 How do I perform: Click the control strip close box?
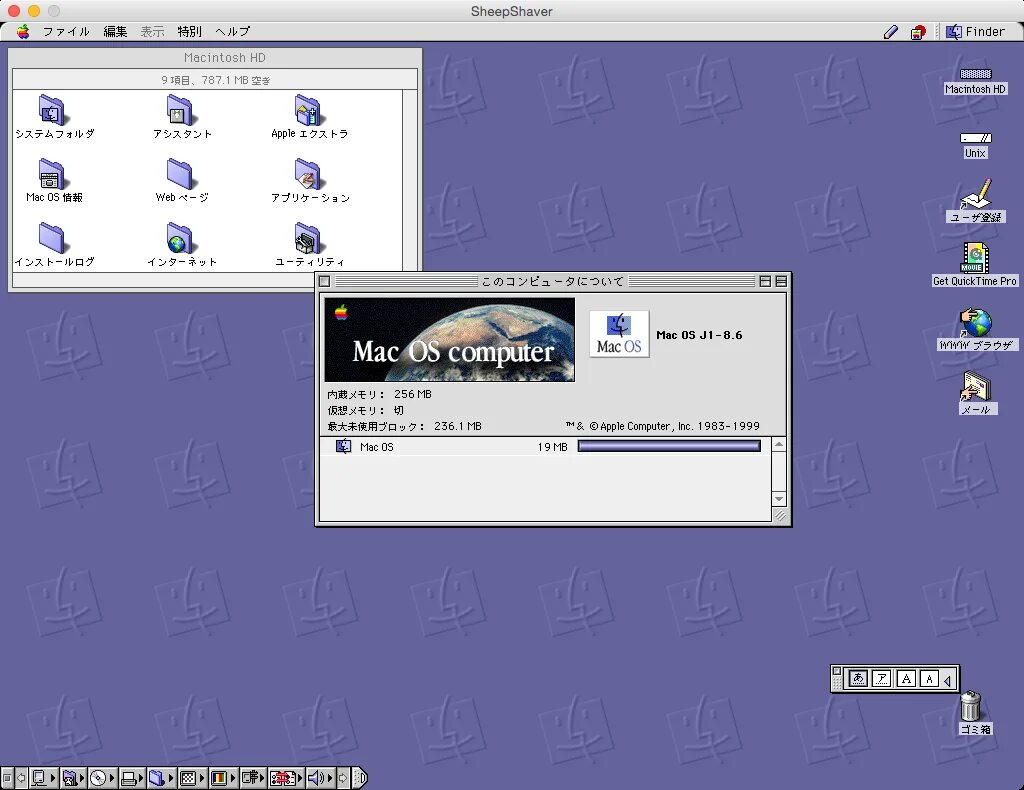tap(7, 778)
